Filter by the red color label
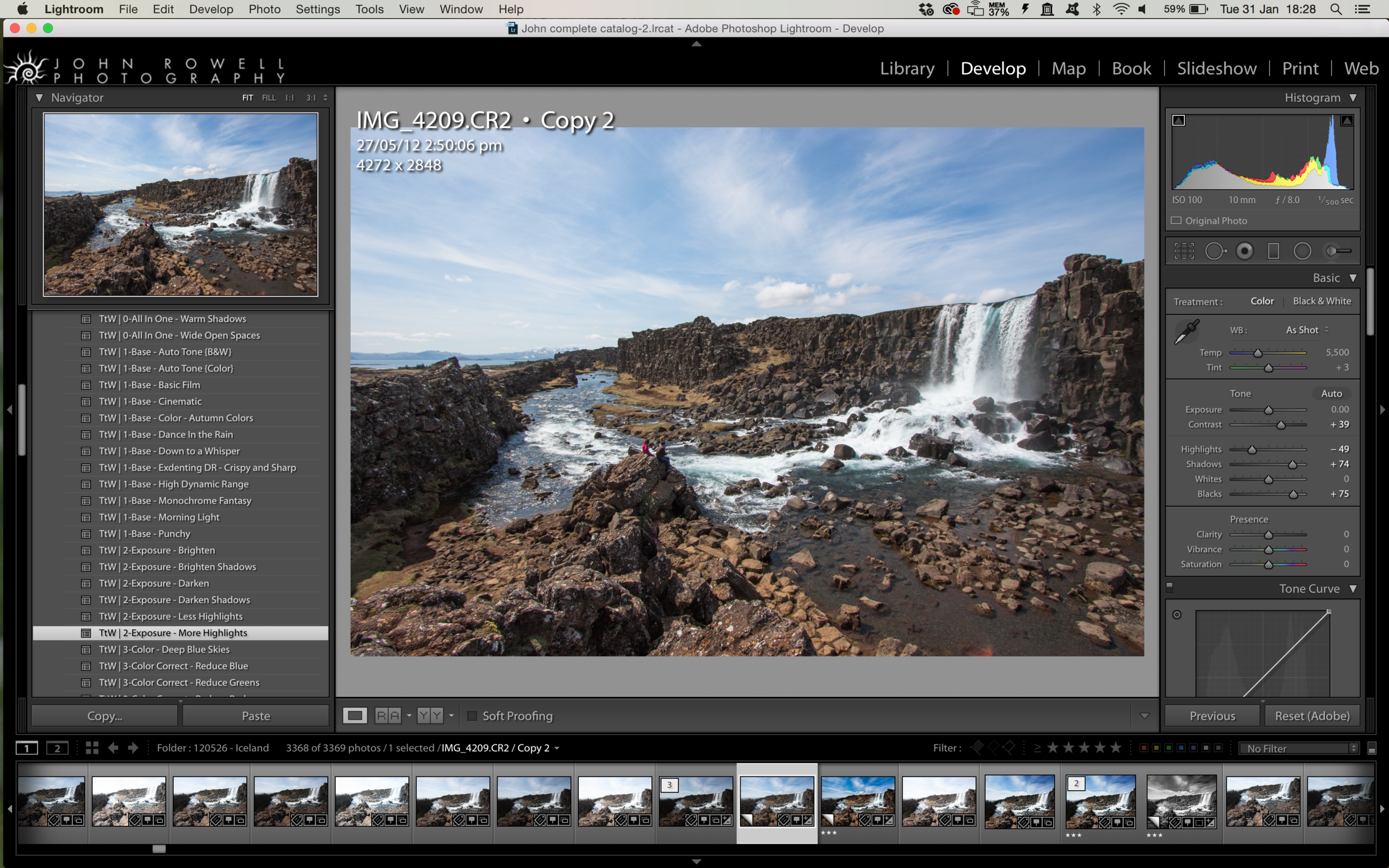 click(1143, 748)
